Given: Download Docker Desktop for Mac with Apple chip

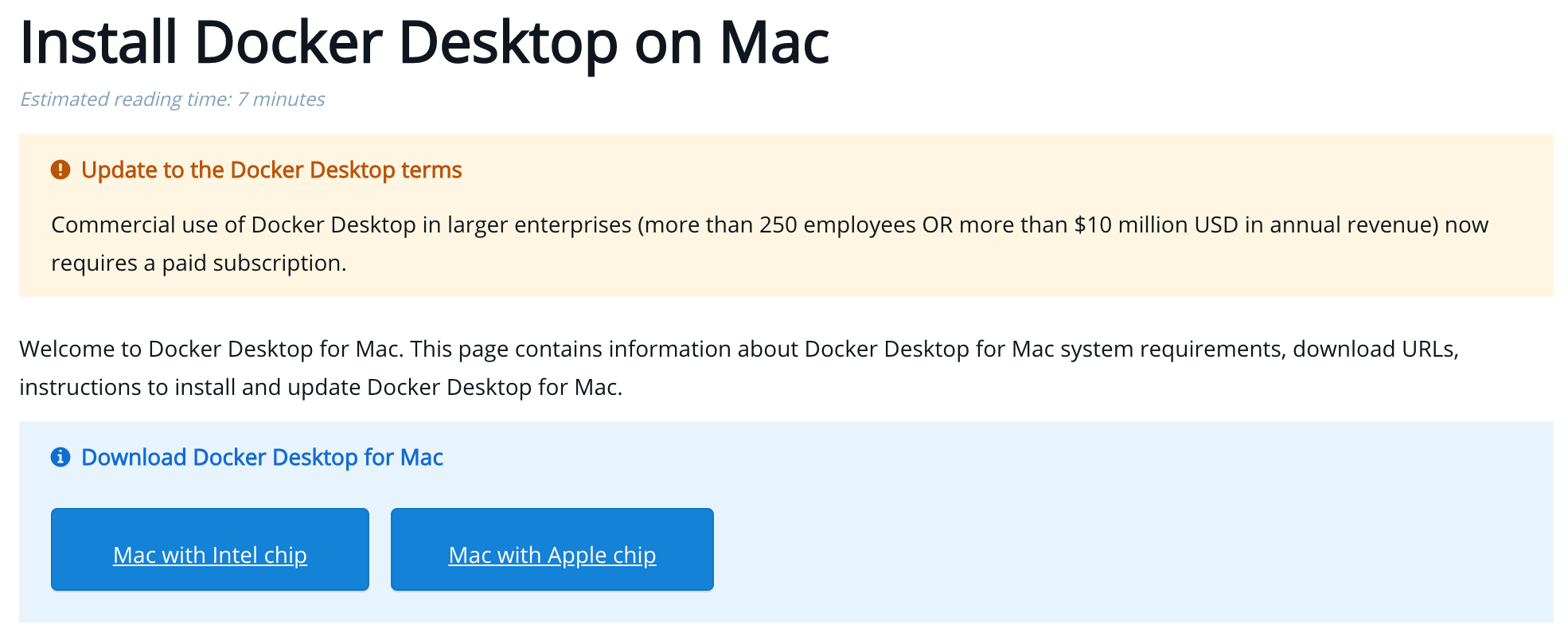Looking at the screenshot, I should coord(552,549).
